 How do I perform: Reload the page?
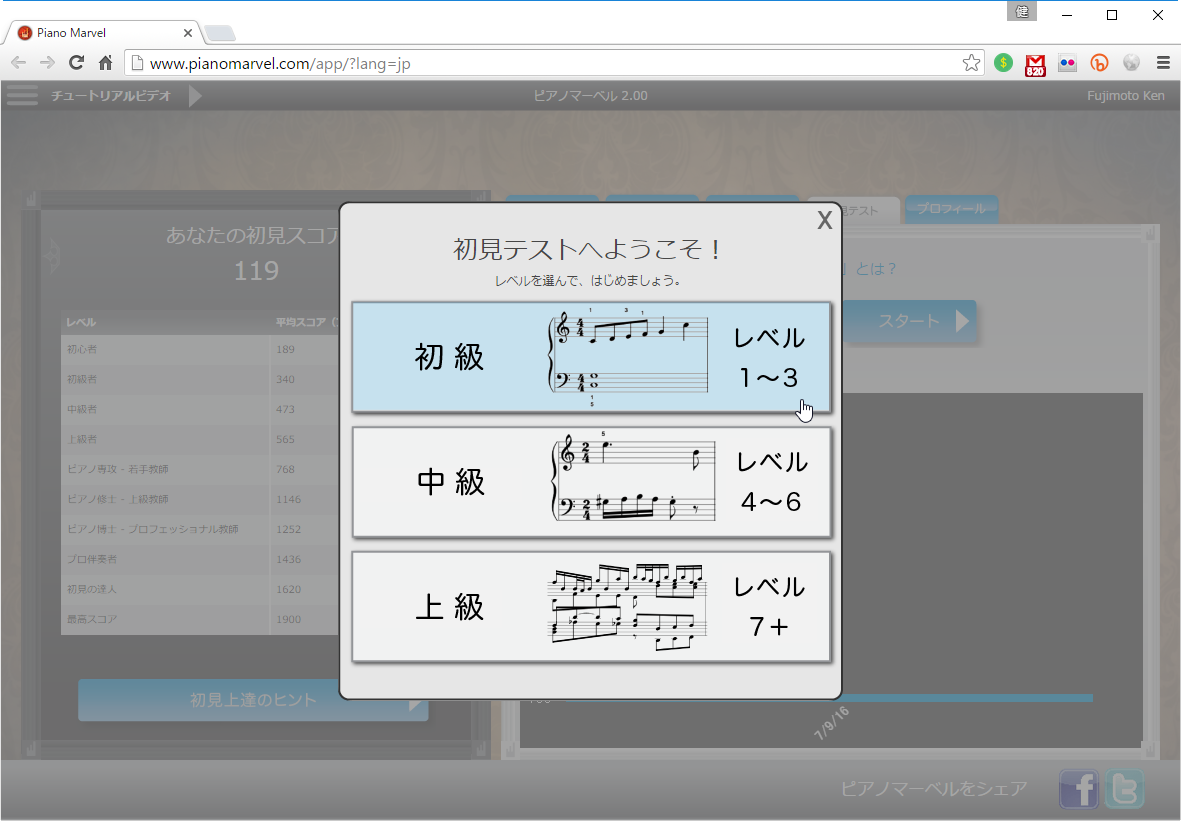coord(76,63)
